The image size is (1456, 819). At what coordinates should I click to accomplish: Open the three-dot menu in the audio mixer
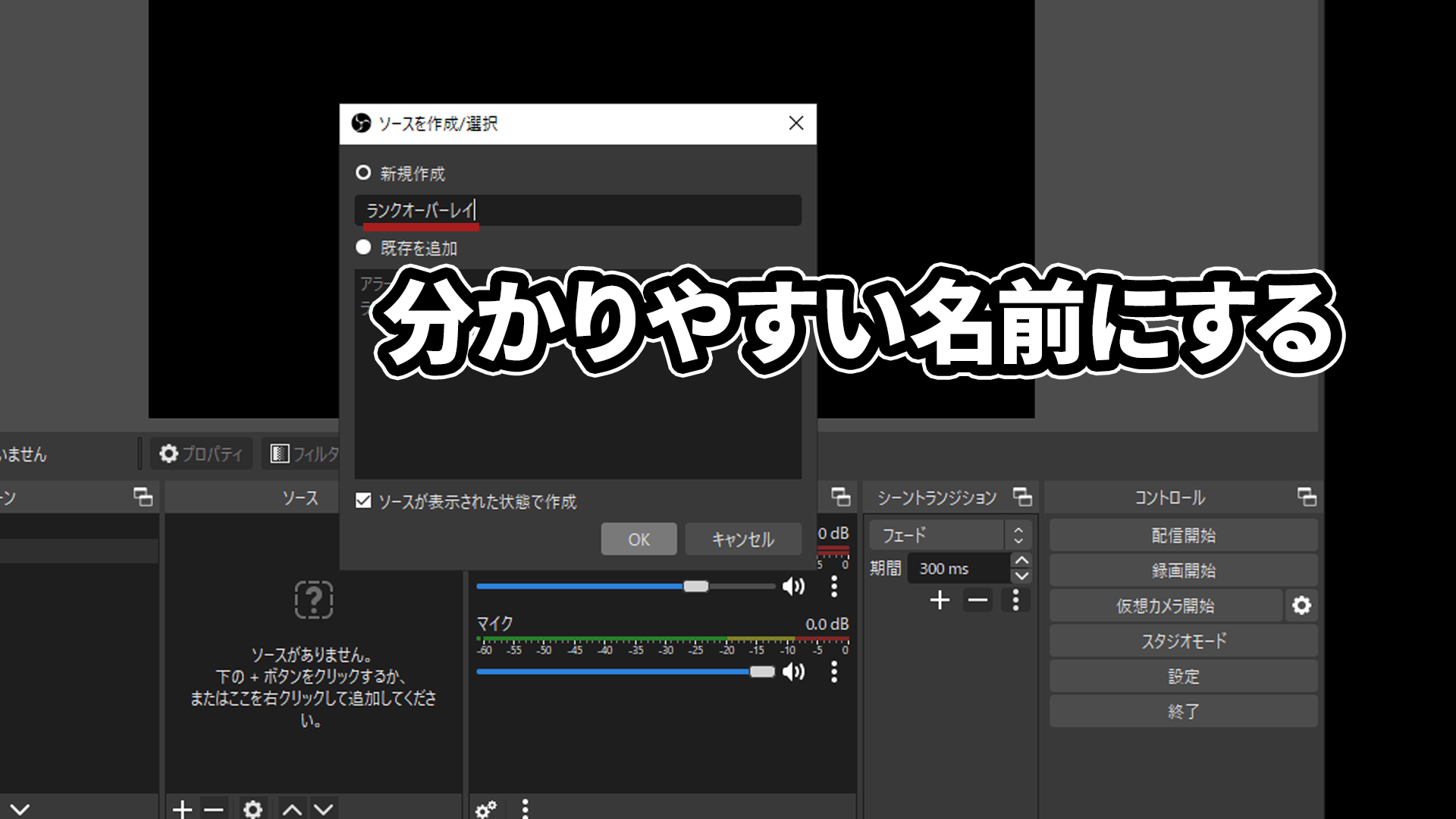[525, 810]
